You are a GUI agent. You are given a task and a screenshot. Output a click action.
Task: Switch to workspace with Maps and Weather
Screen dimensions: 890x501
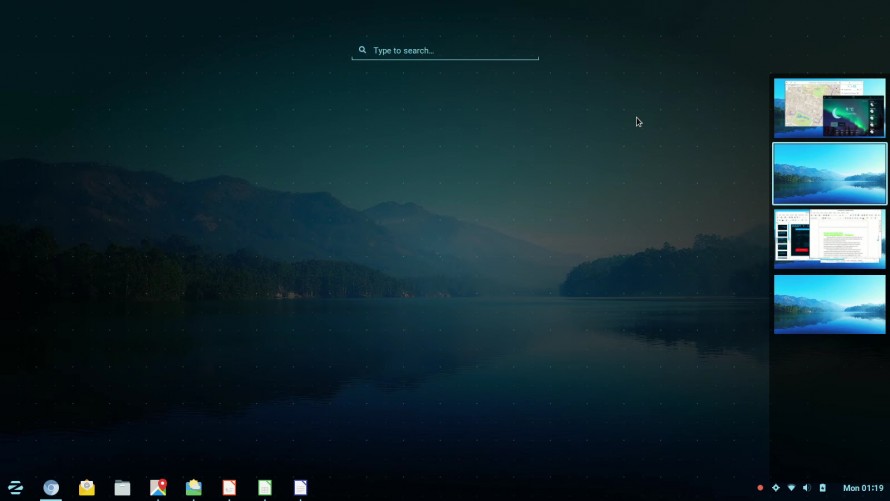pos(829,108)
